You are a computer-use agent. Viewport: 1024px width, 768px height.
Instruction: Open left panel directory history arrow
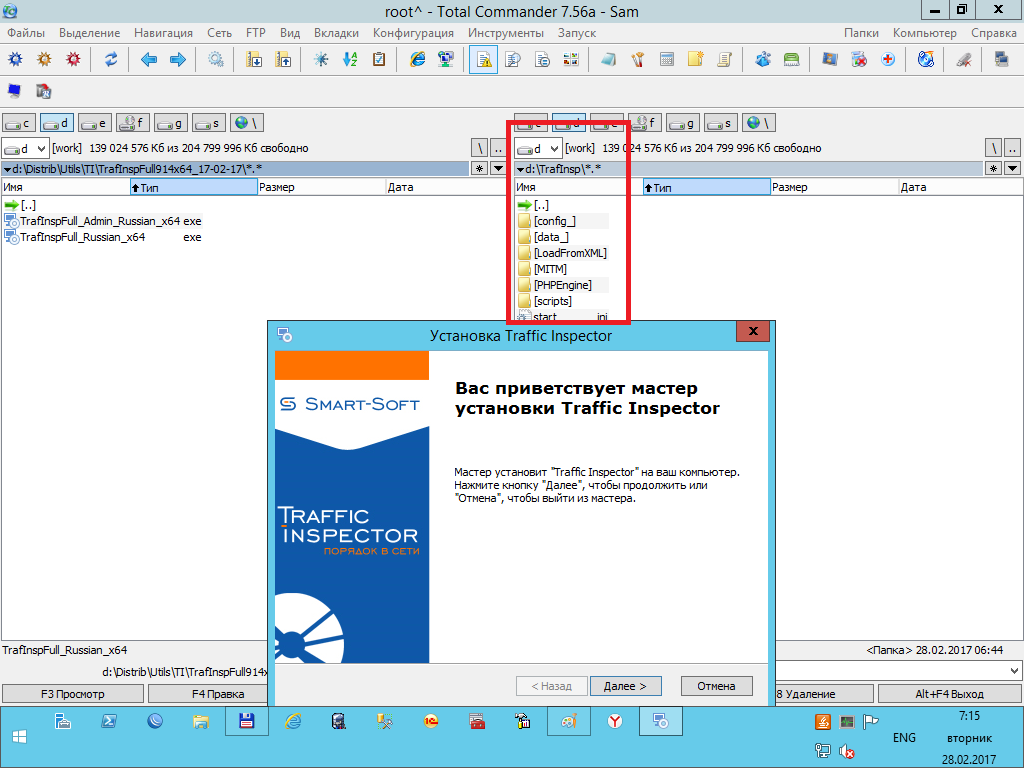point(498,168)
